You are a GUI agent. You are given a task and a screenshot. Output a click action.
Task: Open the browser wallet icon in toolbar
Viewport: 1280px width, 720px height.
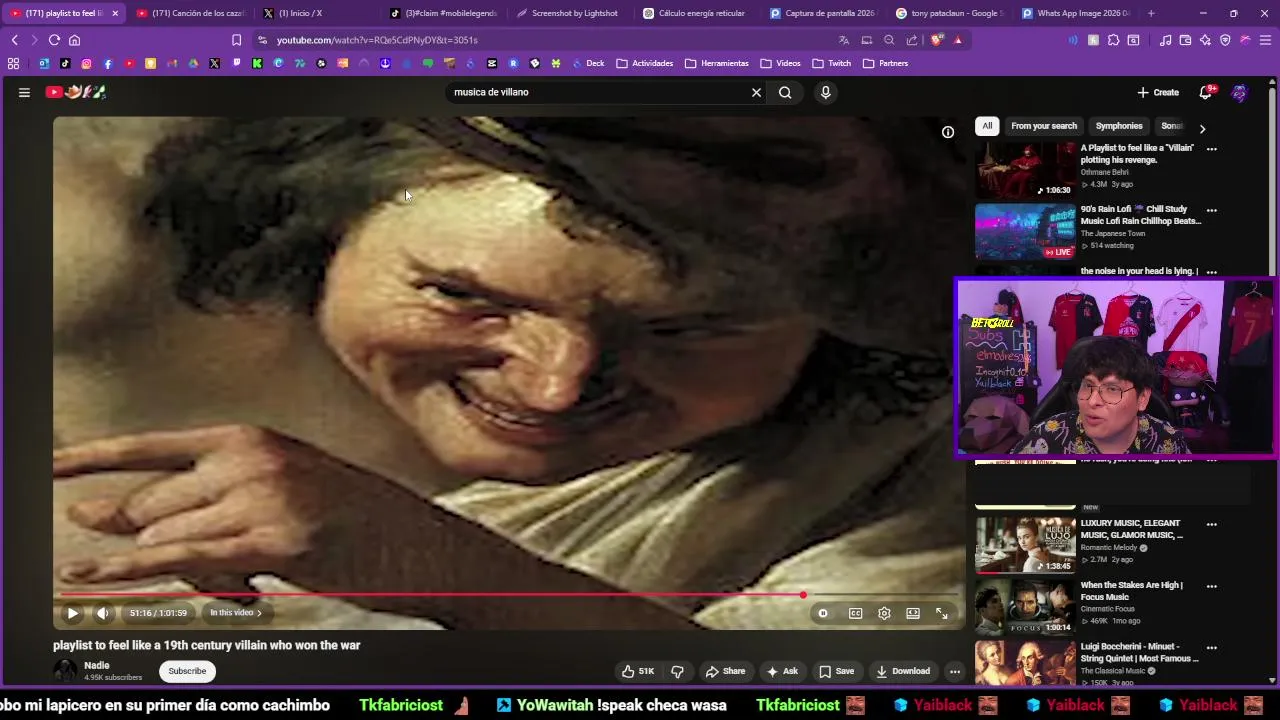(x=1185, y=40)
